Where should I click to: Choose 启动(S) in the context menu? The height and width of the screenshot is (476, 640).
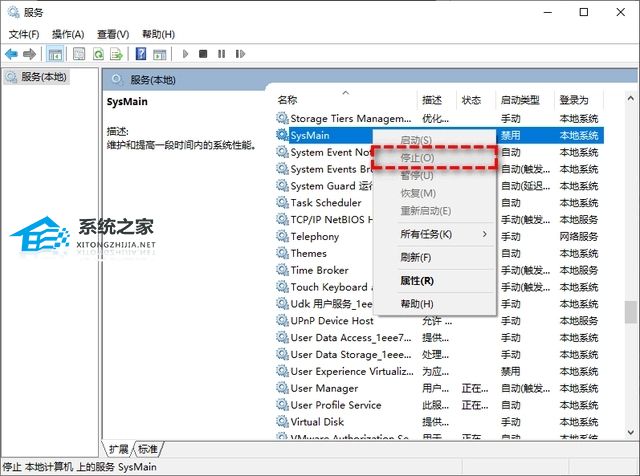coord(435,140)
